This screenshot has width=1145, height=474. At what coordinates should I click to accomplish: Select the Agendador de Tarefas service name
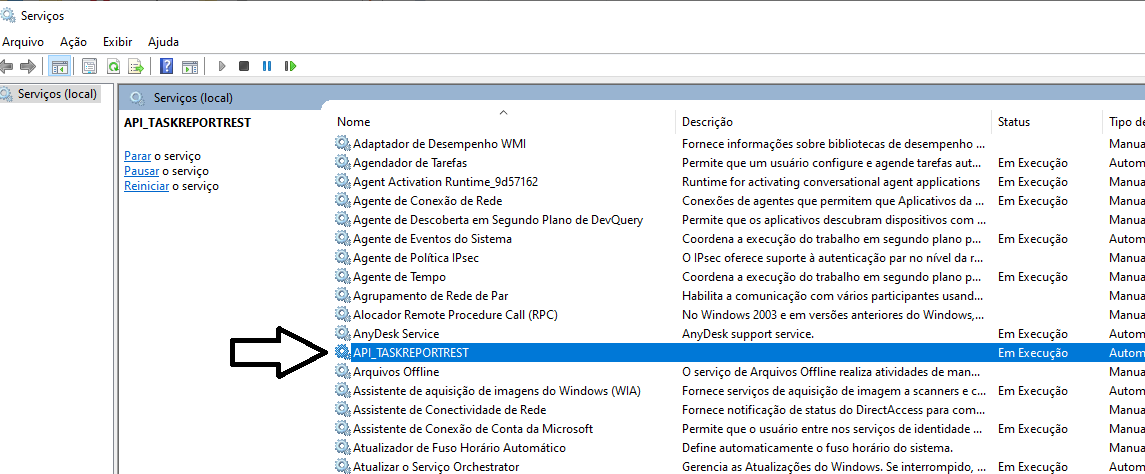coord(410,163)
